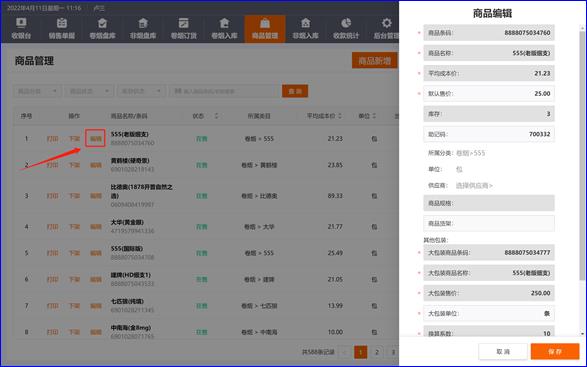Expand the 商品状态 filter dropdown
587x367 pixels.
pos(89,91)
